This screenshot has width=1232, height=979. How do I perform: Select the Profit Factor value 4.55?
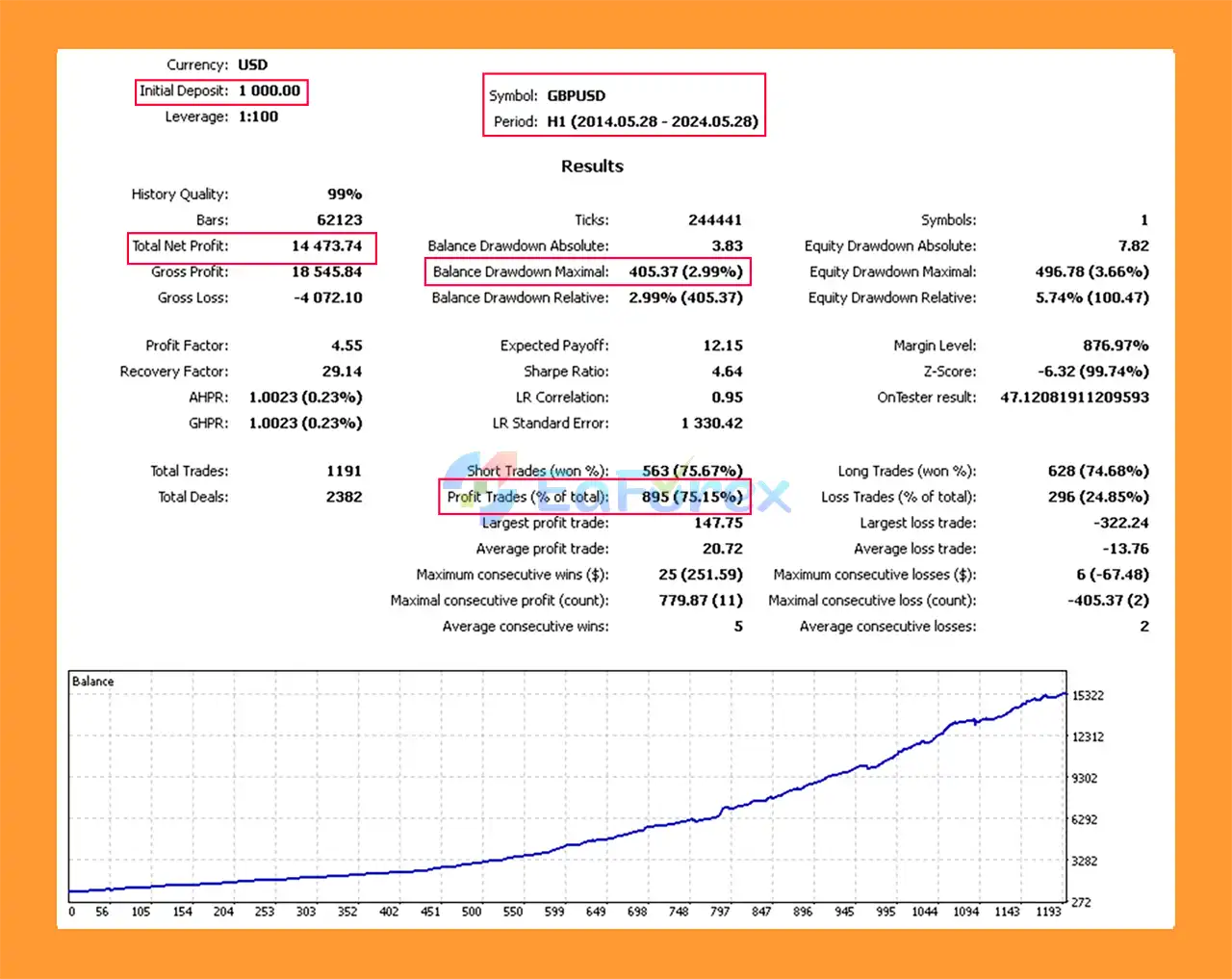[x=346, y=345]
